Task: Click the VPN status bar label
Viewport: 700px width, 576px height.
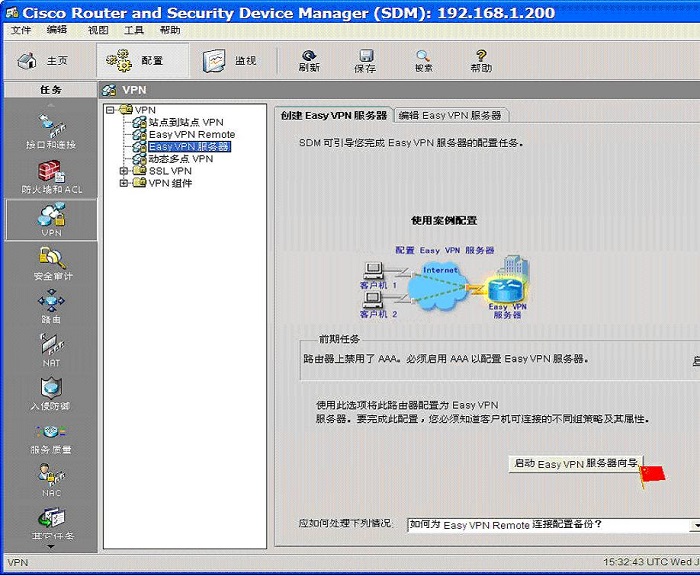Action: click(18, 562)
